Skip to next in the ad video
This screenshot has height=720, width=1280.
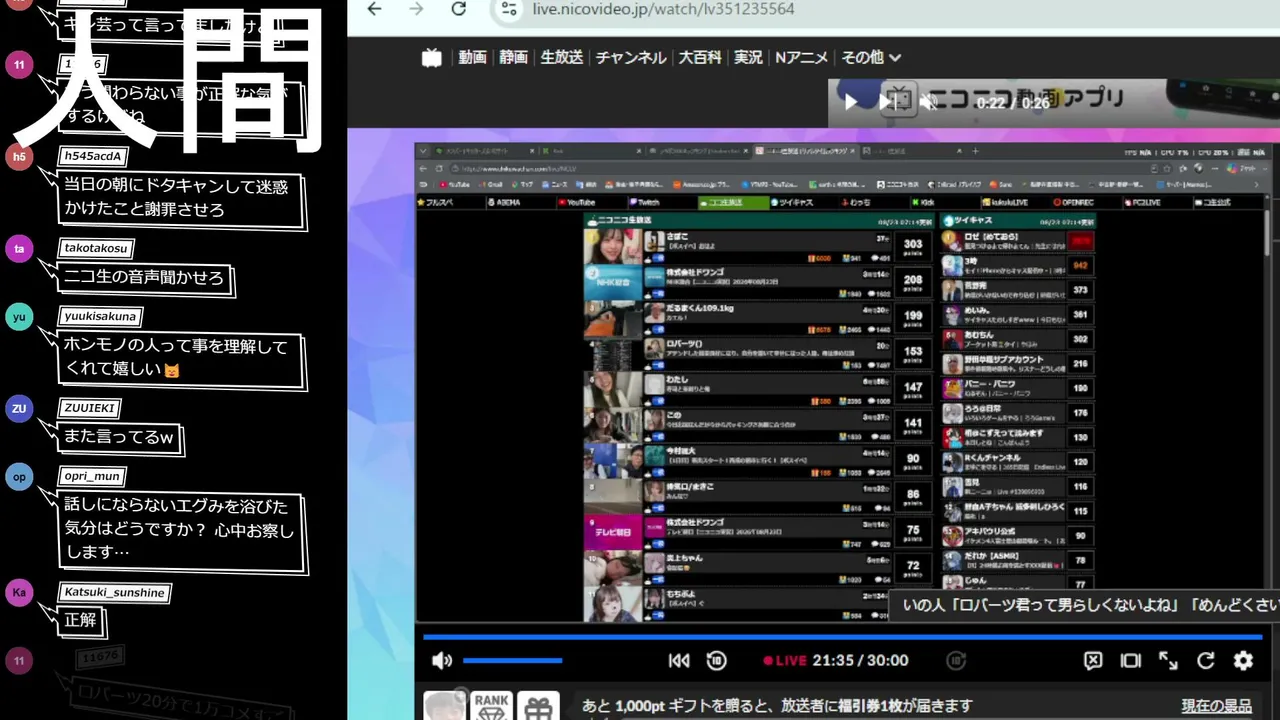(x=887, y=102)
